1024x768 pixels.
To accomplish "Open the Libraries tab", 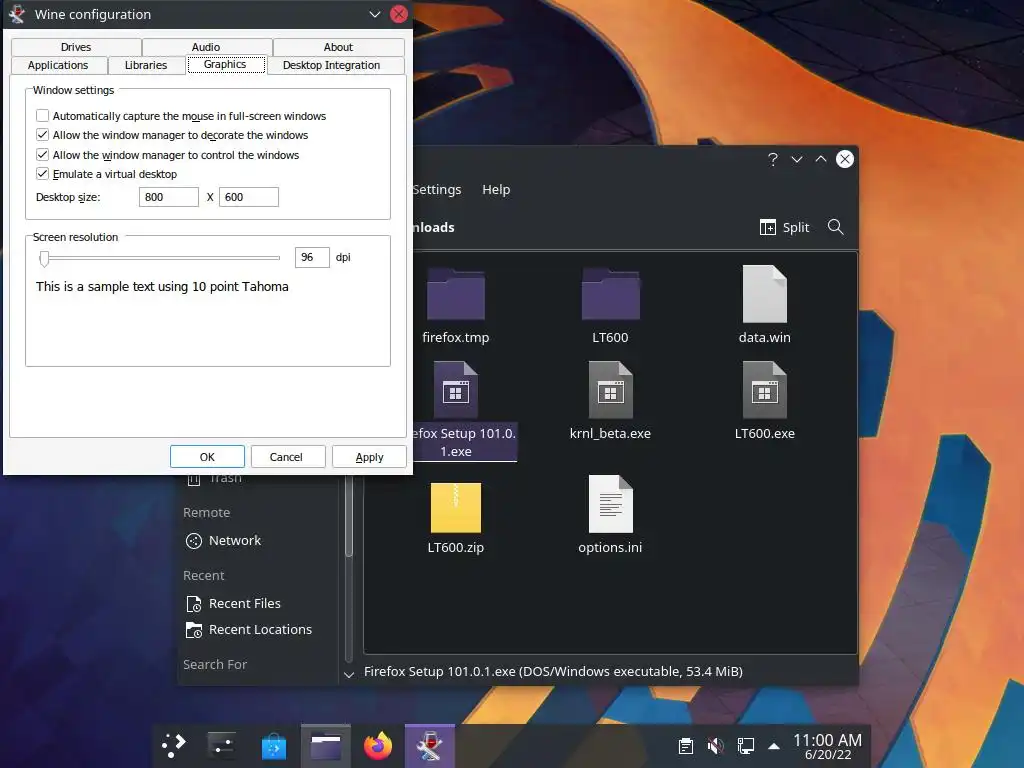I will pyautogui.click(x=146, y=65).
